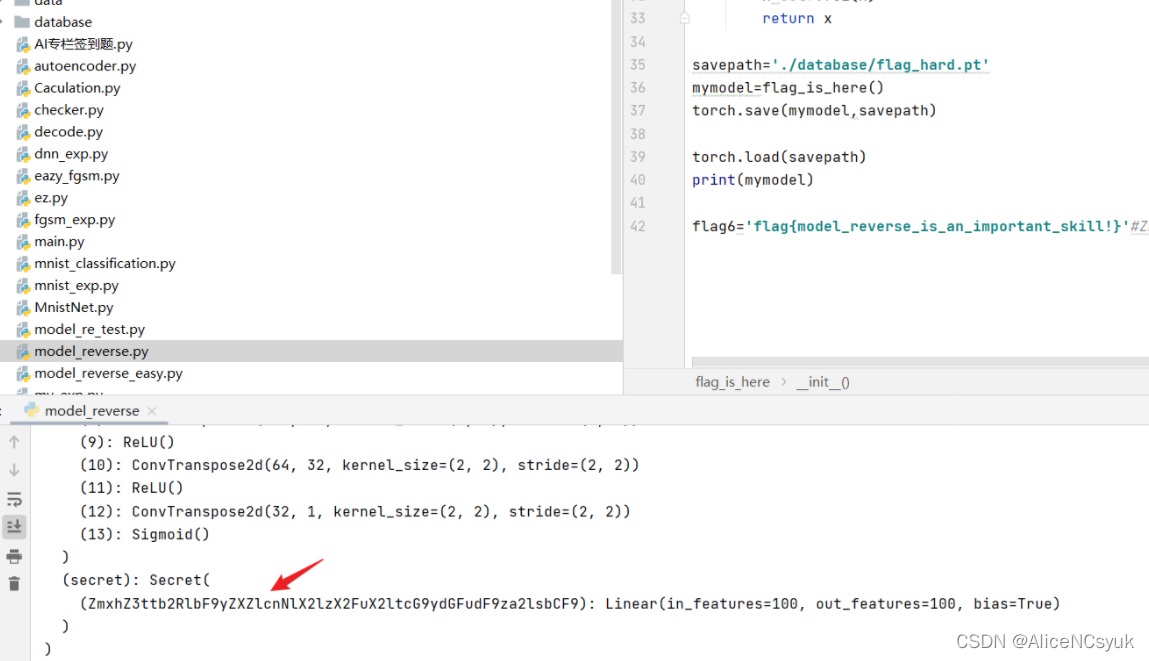The image size is (1149, 661).
Task: Clear console output with trash icon
Action: pos(14,584)
